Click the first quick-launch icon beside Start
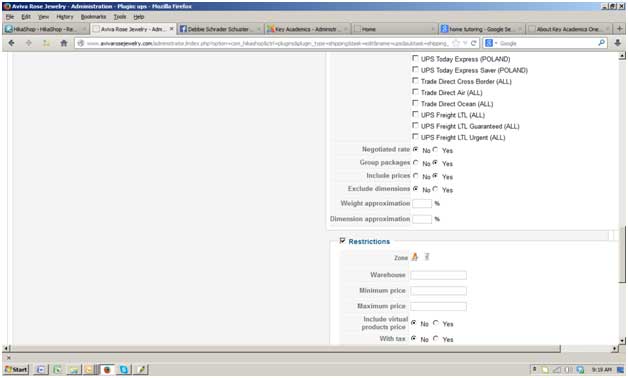Image resolution: width=628 pixels, height=378 pixels. pyautogui.click(x=40, y=369)
